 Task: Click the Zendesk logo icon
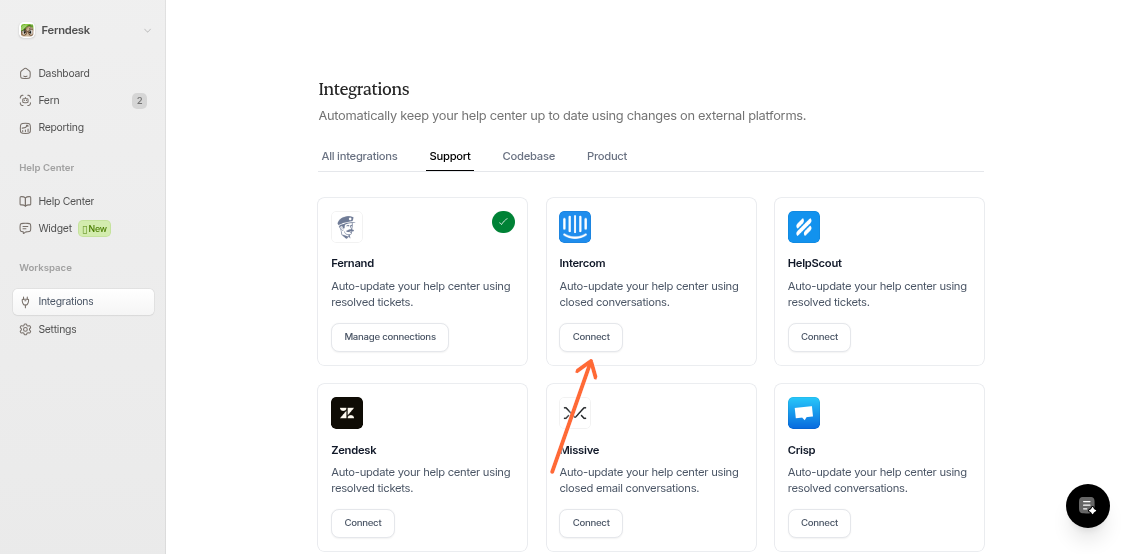point(347,413)
